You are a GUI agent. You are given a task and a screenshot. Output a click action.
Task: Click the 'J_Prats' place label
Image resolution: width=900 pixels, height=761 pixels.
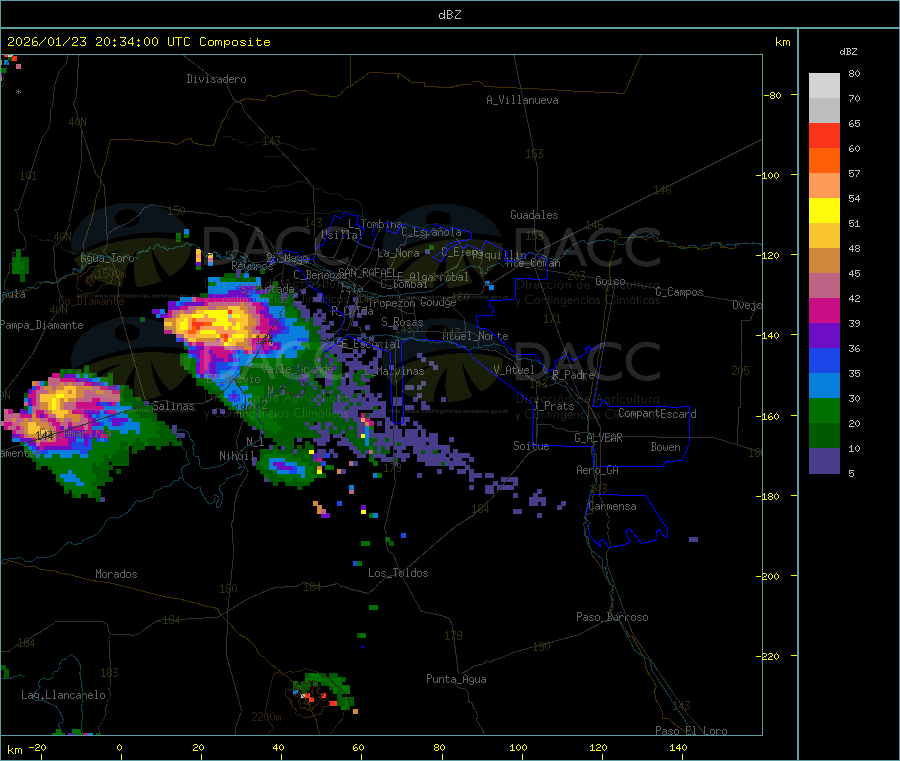click(x=552, y=406)
